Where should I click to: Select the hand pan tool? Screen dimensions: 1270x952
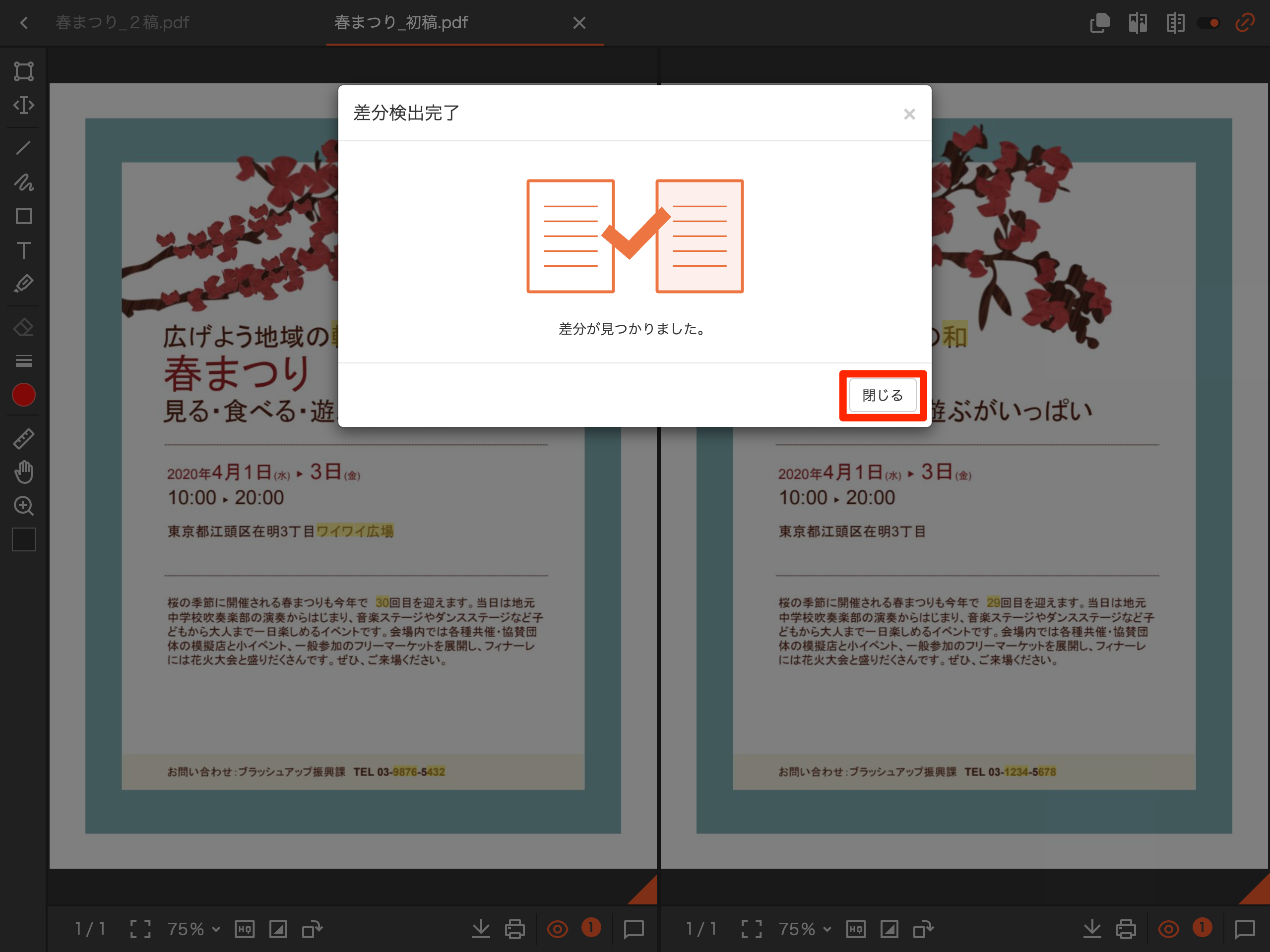click(23, 472)
